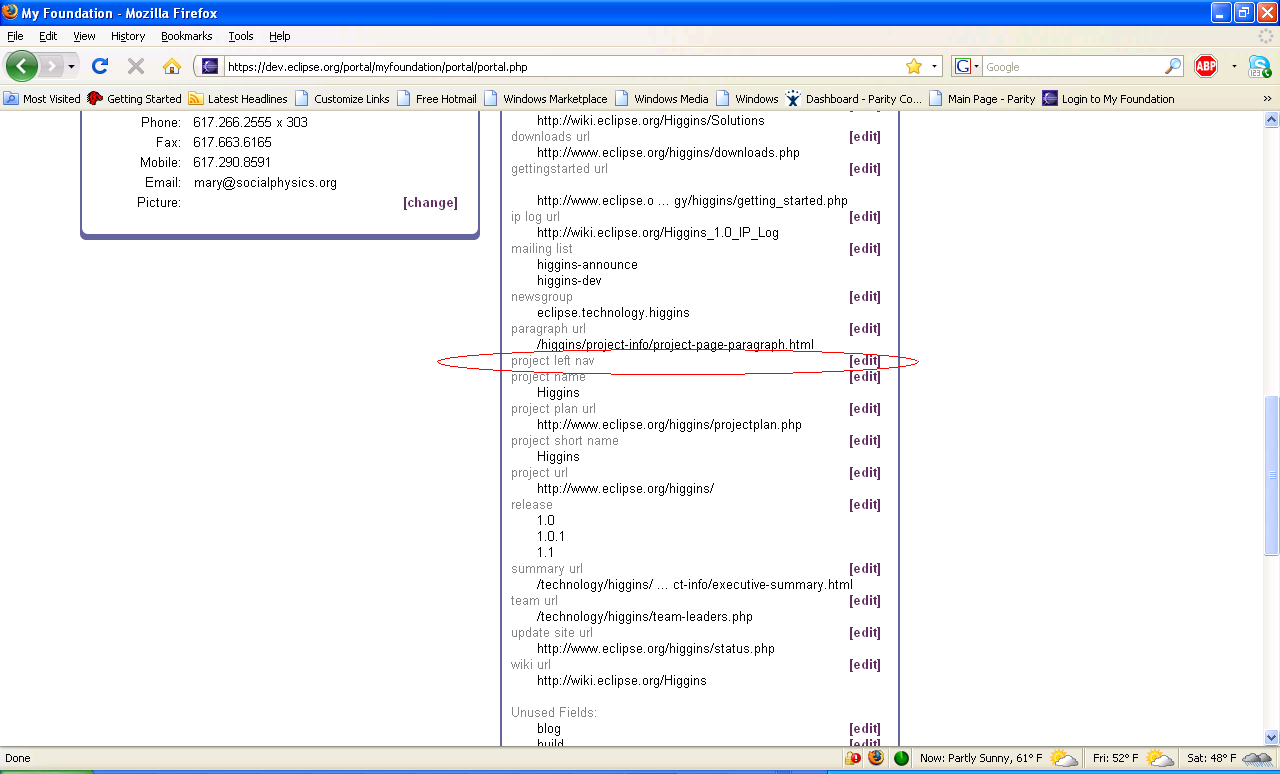Open the View menu
This screenshot has height=774, width=1280.
pyautogui.click(x=84, y=36)
